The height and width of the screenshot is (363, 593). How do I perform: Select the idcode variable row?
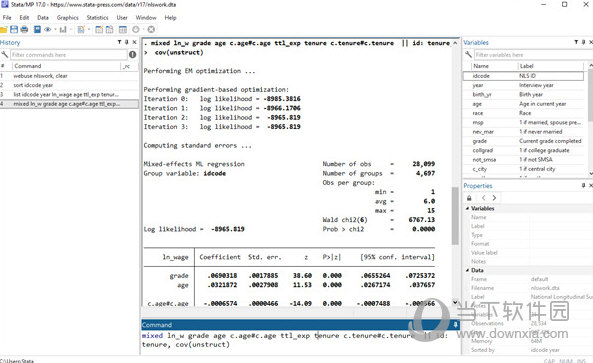[523, 76]
